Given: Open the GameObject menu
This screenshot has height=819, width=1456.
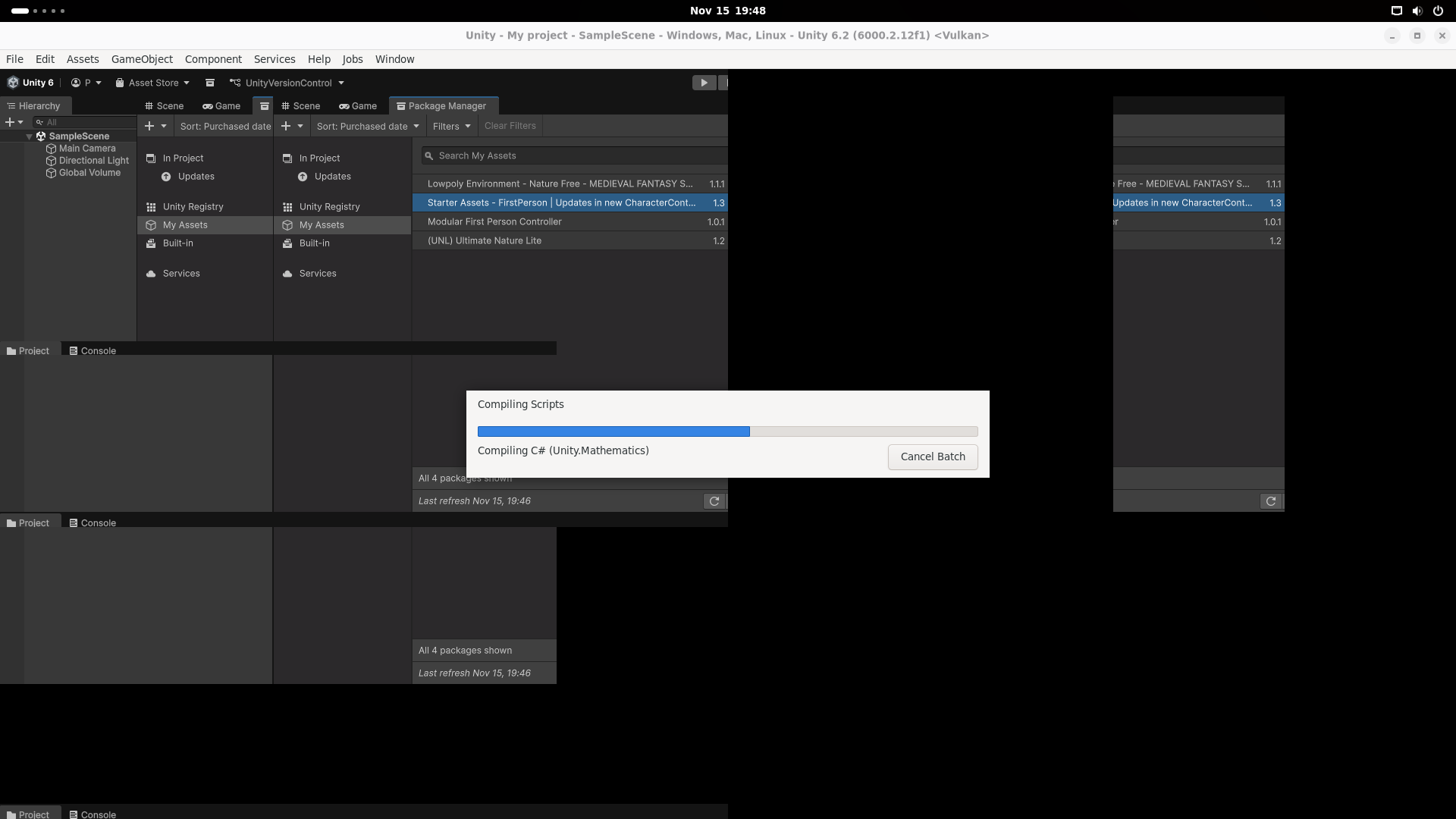Looking at the screenshot, I should coord(142,59).
